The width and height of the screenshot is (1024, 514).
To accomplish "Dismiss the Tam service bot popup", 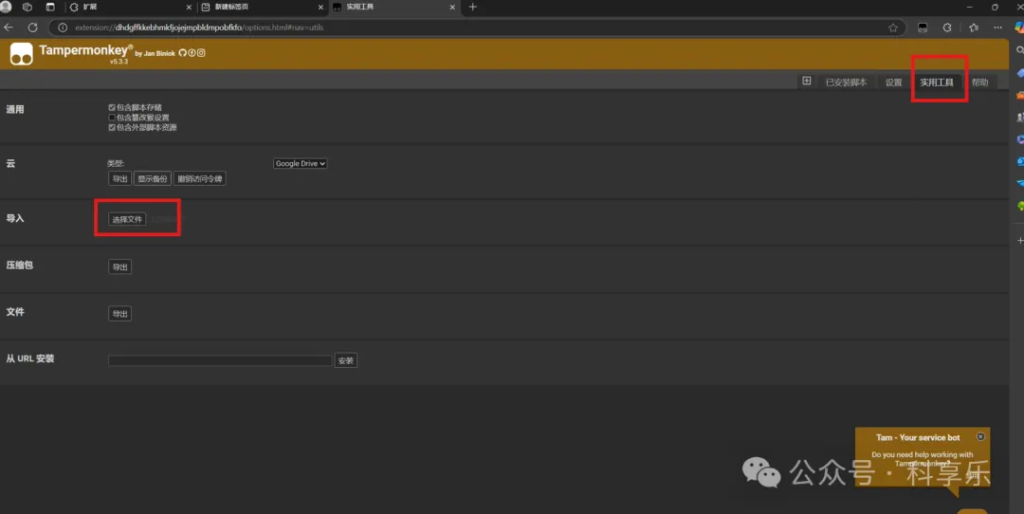I will tap(980, 436).
